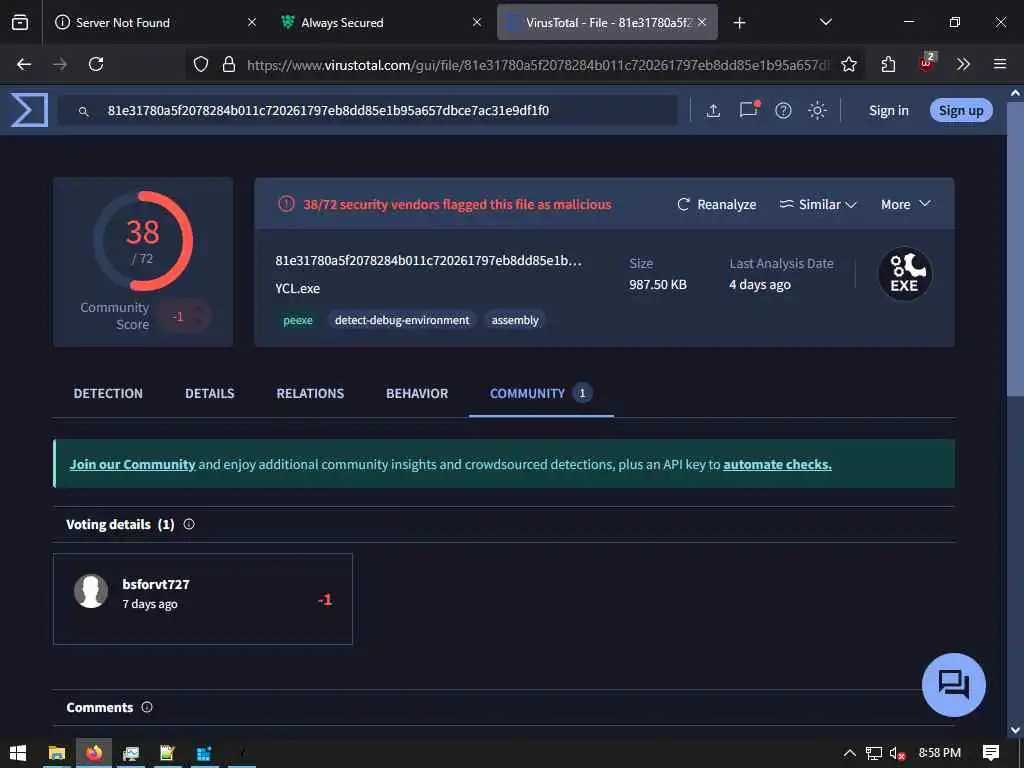The image size is (1024, 768).
Task: Select the COMMUNITY tab
Action: click(x=541, y=393)
